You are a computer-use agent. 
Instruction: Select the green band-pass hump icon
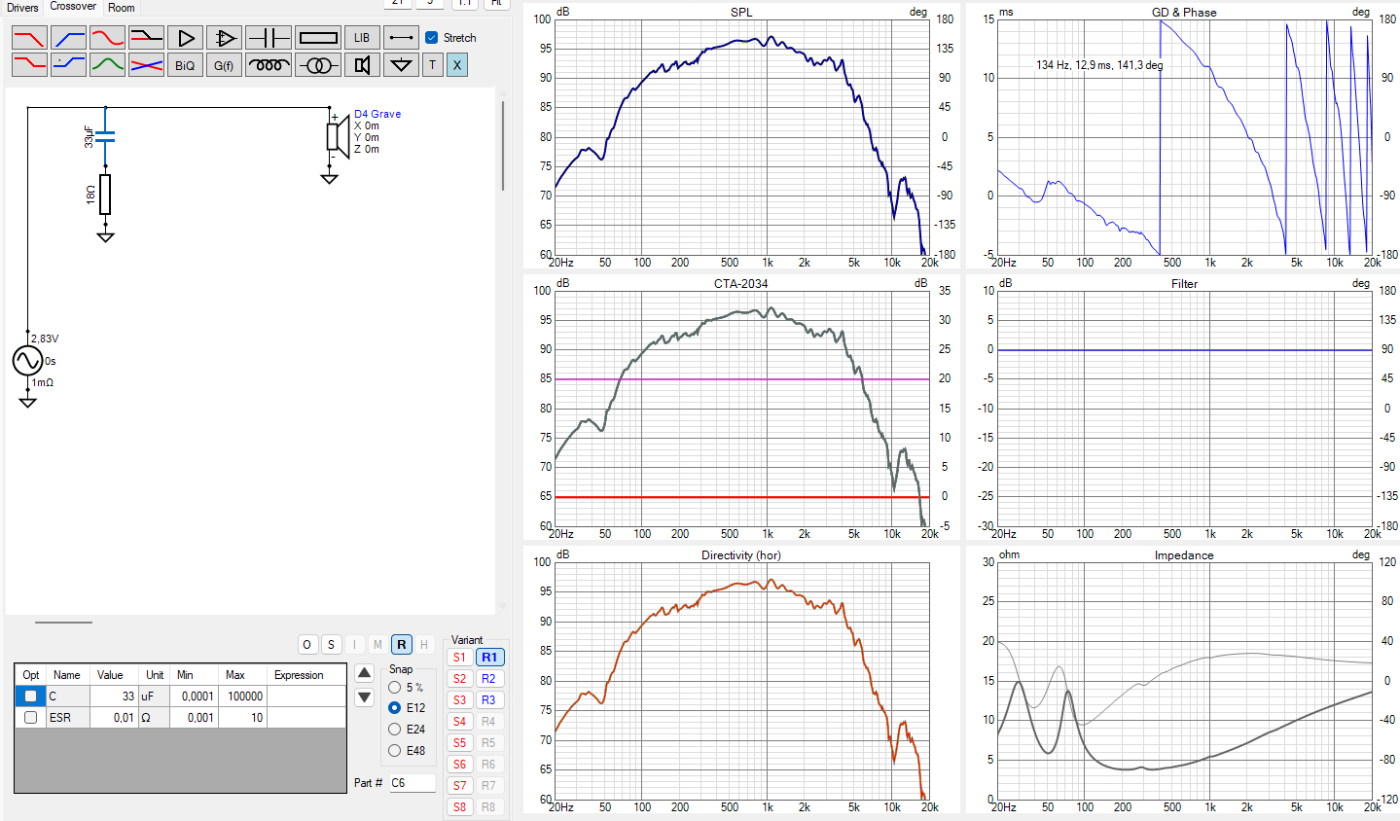(107, 65)
